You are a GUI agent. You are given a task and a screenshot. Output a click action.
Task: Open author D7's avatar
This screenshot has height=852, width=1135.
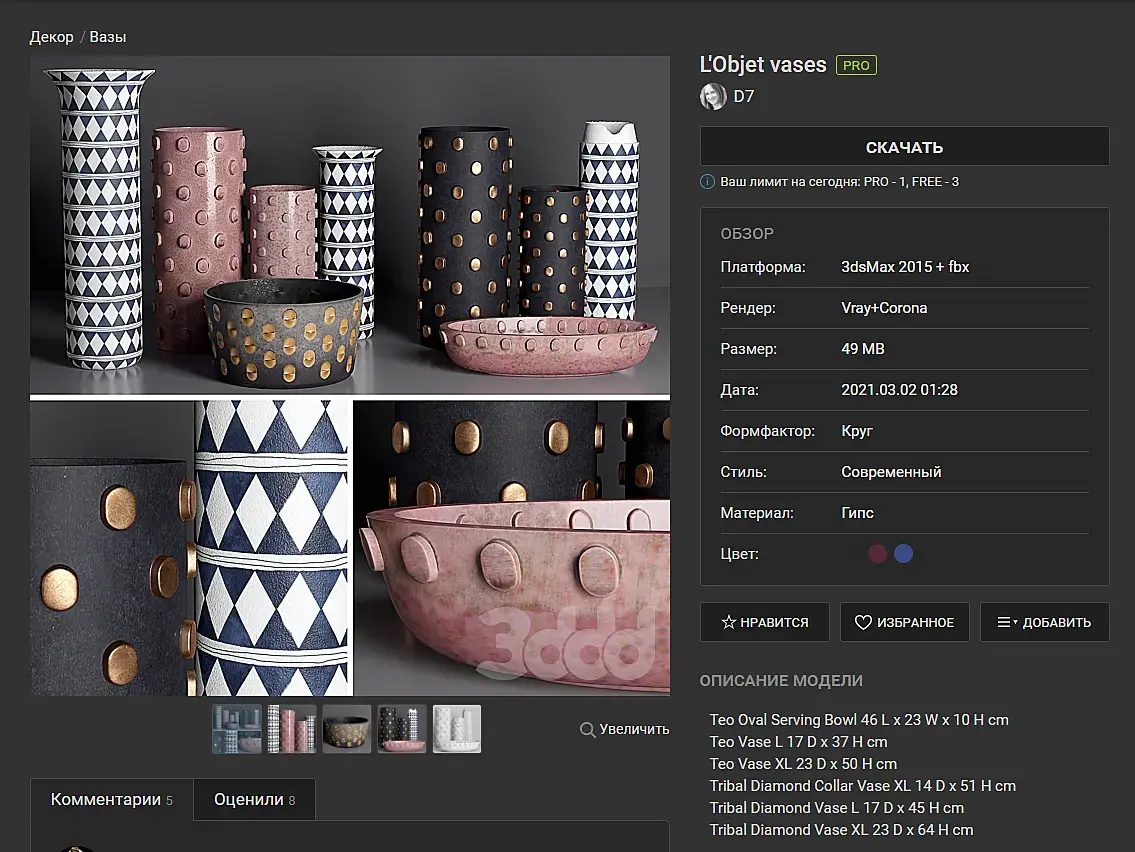point(713,96)
